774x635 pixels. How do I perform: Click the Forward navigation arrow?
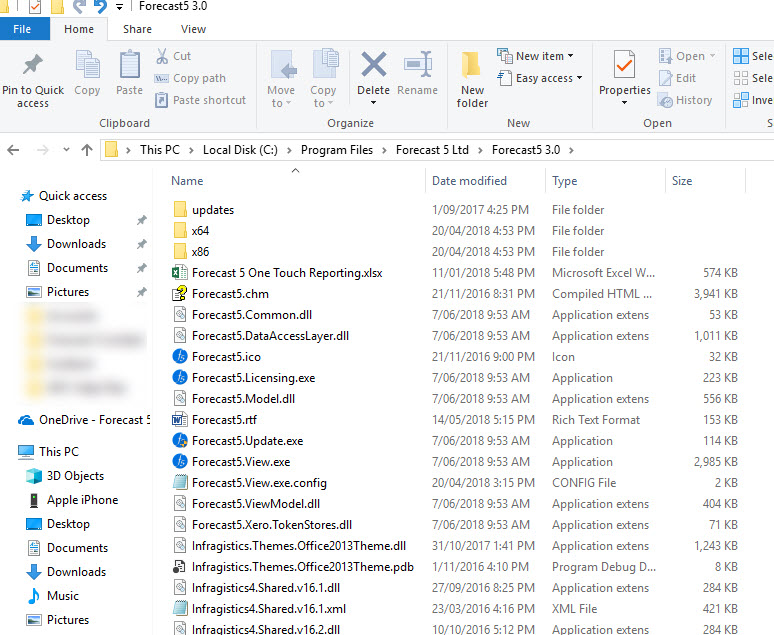point(43,150)
